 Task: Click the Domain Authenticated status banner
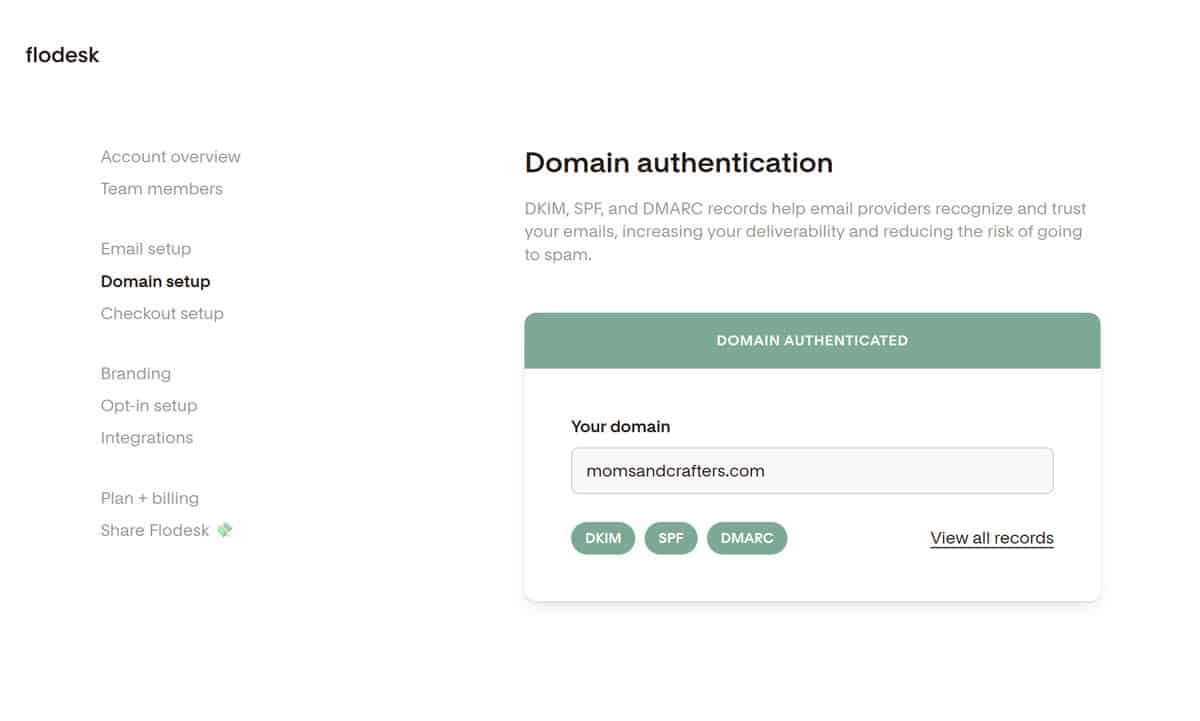pos(811,340)
